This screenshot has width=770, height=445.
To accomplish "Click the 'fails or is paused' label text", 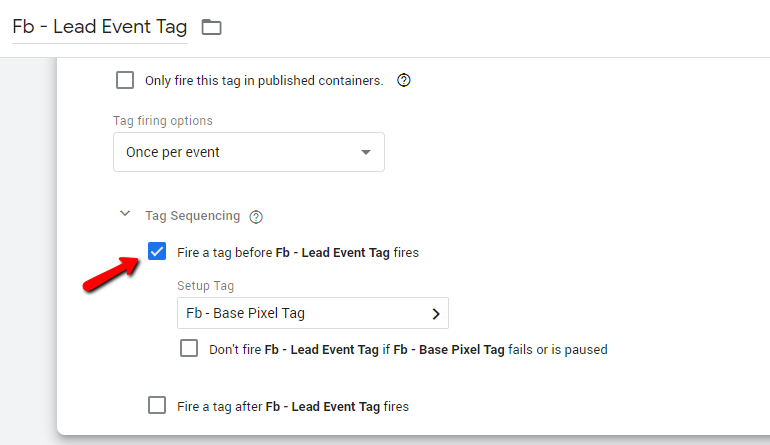I will [558, 350].
